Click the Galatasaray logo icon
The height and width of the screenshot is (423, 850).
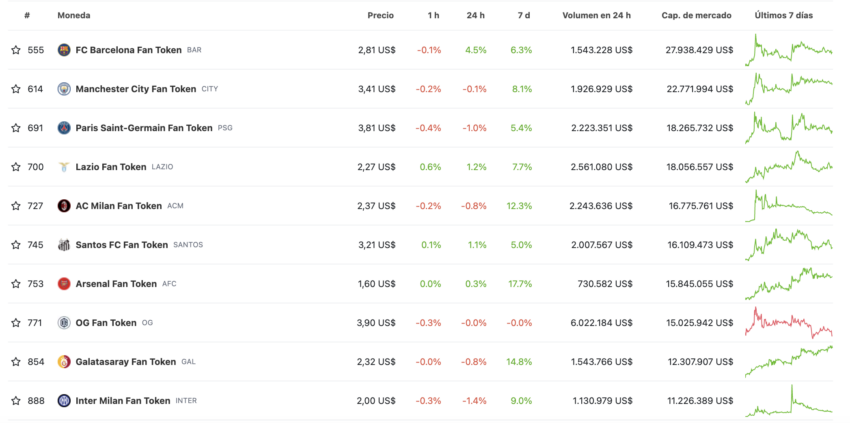64,362
